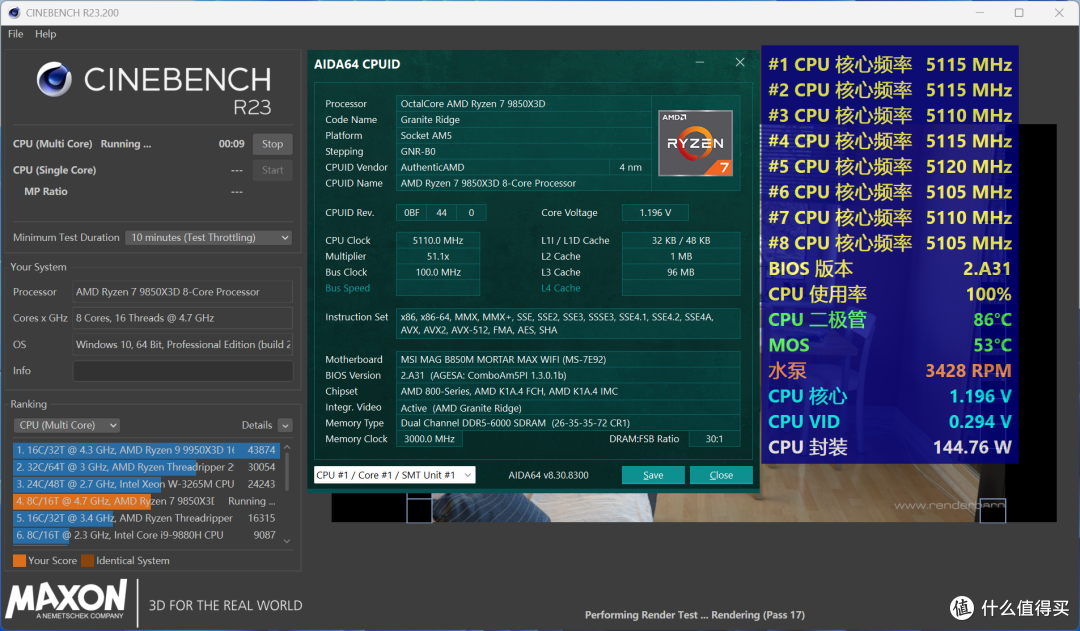1080x631 pixels.
Task: Click the CPUID Rev value 0BF
Action: [x=411, y=213]
